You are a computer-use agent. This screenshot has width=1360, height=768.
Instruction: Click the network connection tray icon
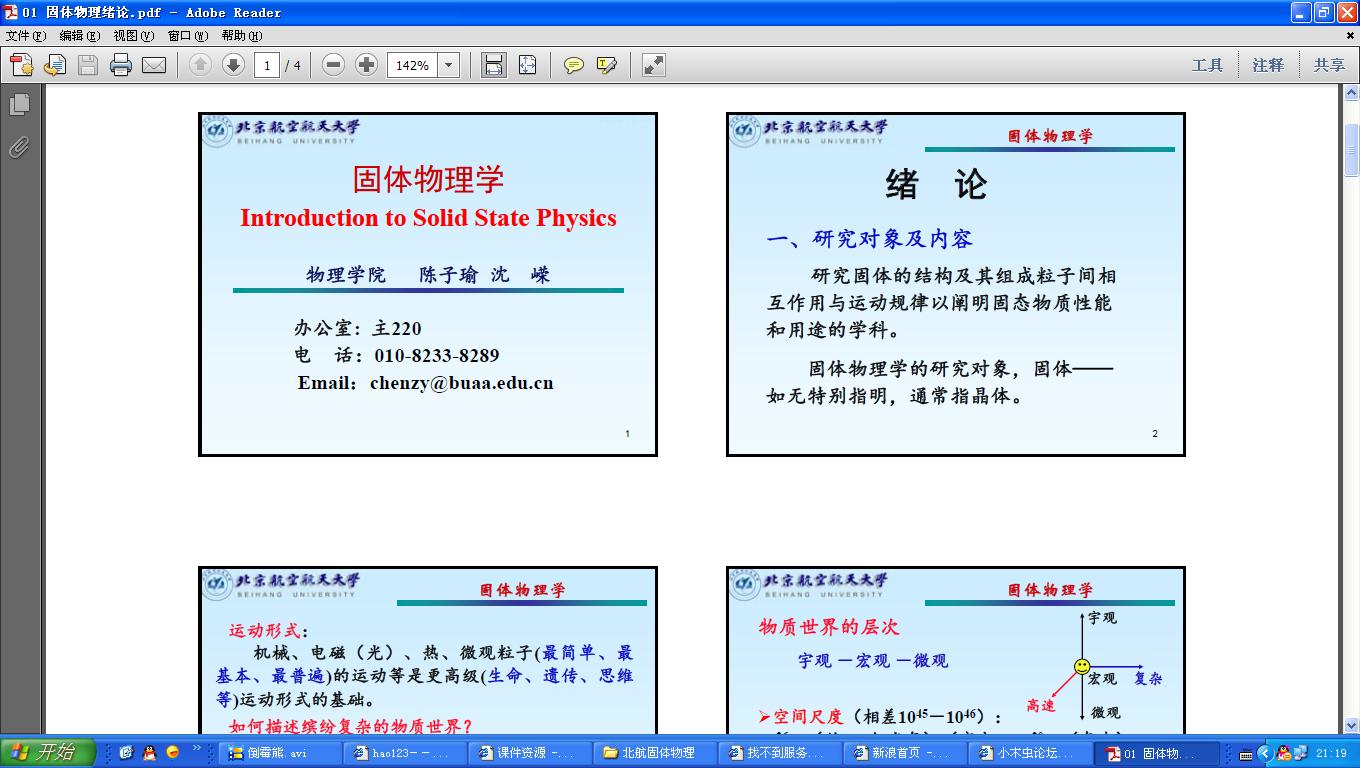click(1300, 753)
